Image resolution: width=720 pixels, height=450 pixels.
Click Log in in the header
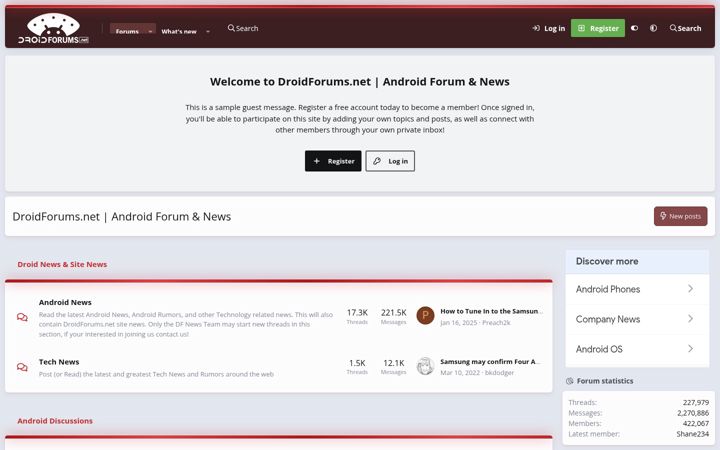(x=549, y=28)
